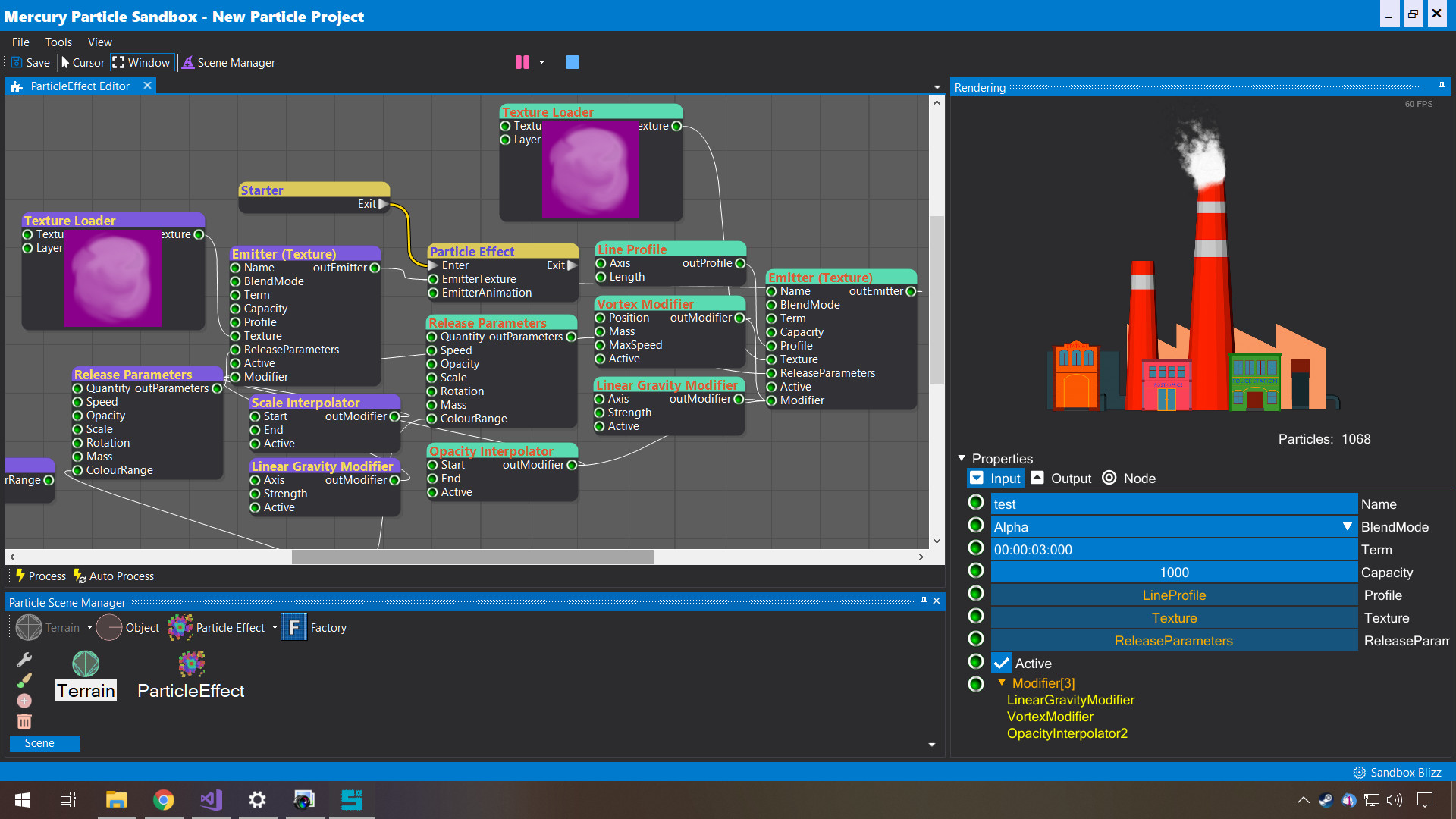Screen dimensions: 1456x819
Task: Open the Scene Manager
Action: click(228, 62)
